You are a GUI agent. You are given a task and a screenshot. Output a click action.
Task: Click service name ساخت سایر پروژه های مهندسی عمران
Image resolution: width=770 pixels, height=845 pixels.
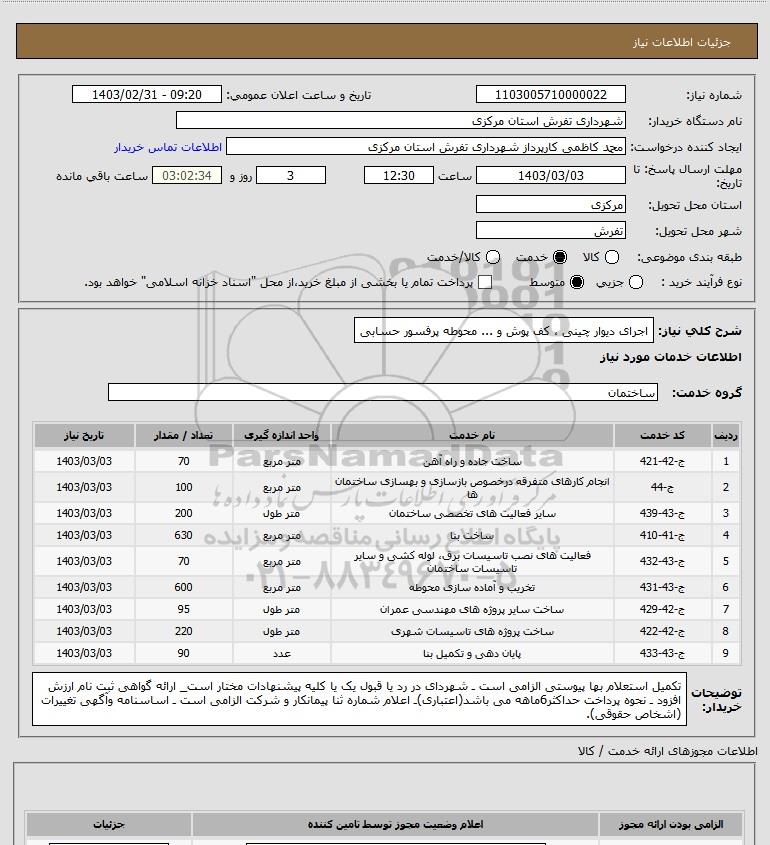point(472,609)
